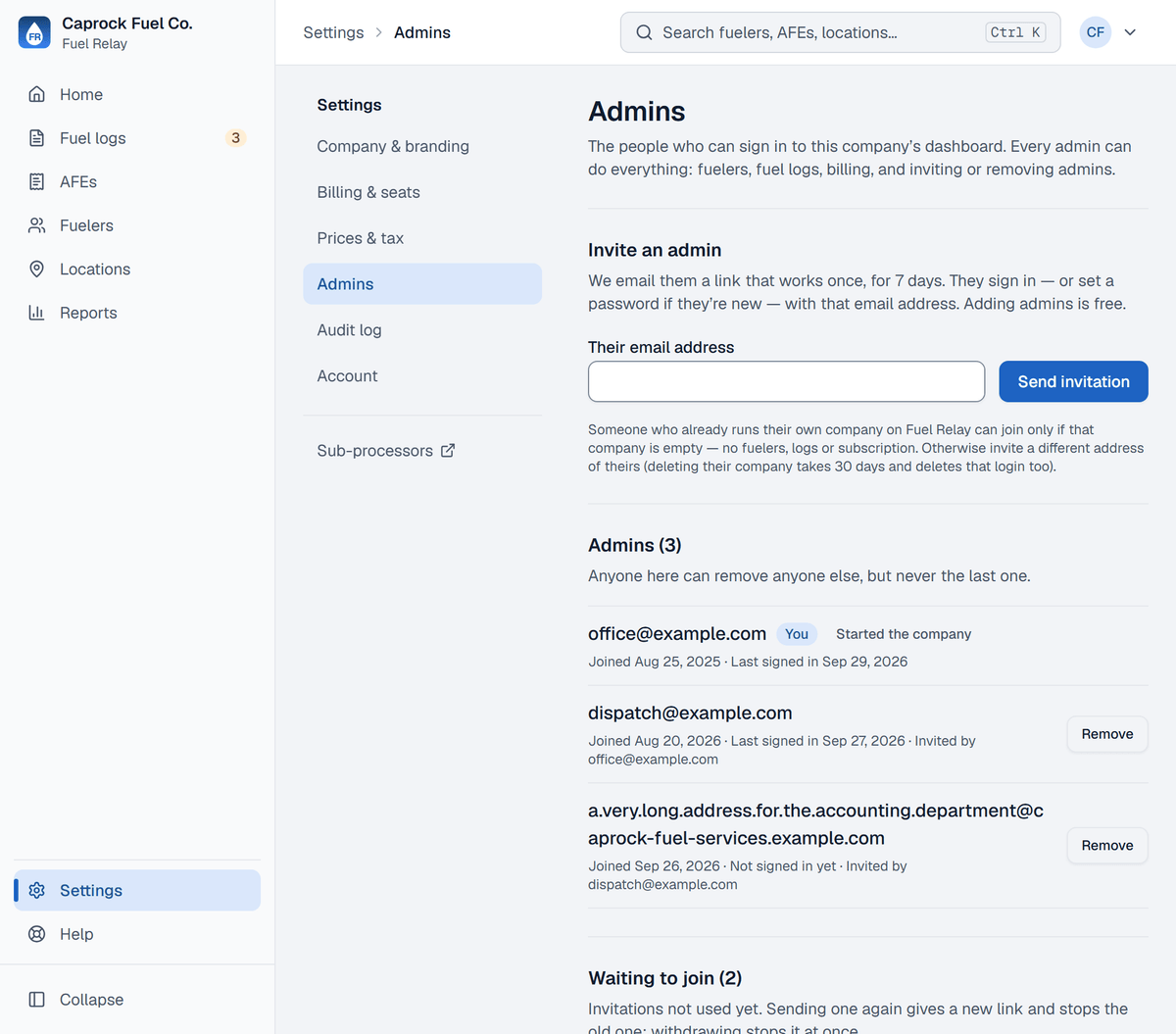Click the long accounting department email address
Screen dimensions: 1176x1034
(x=815, y=824)
